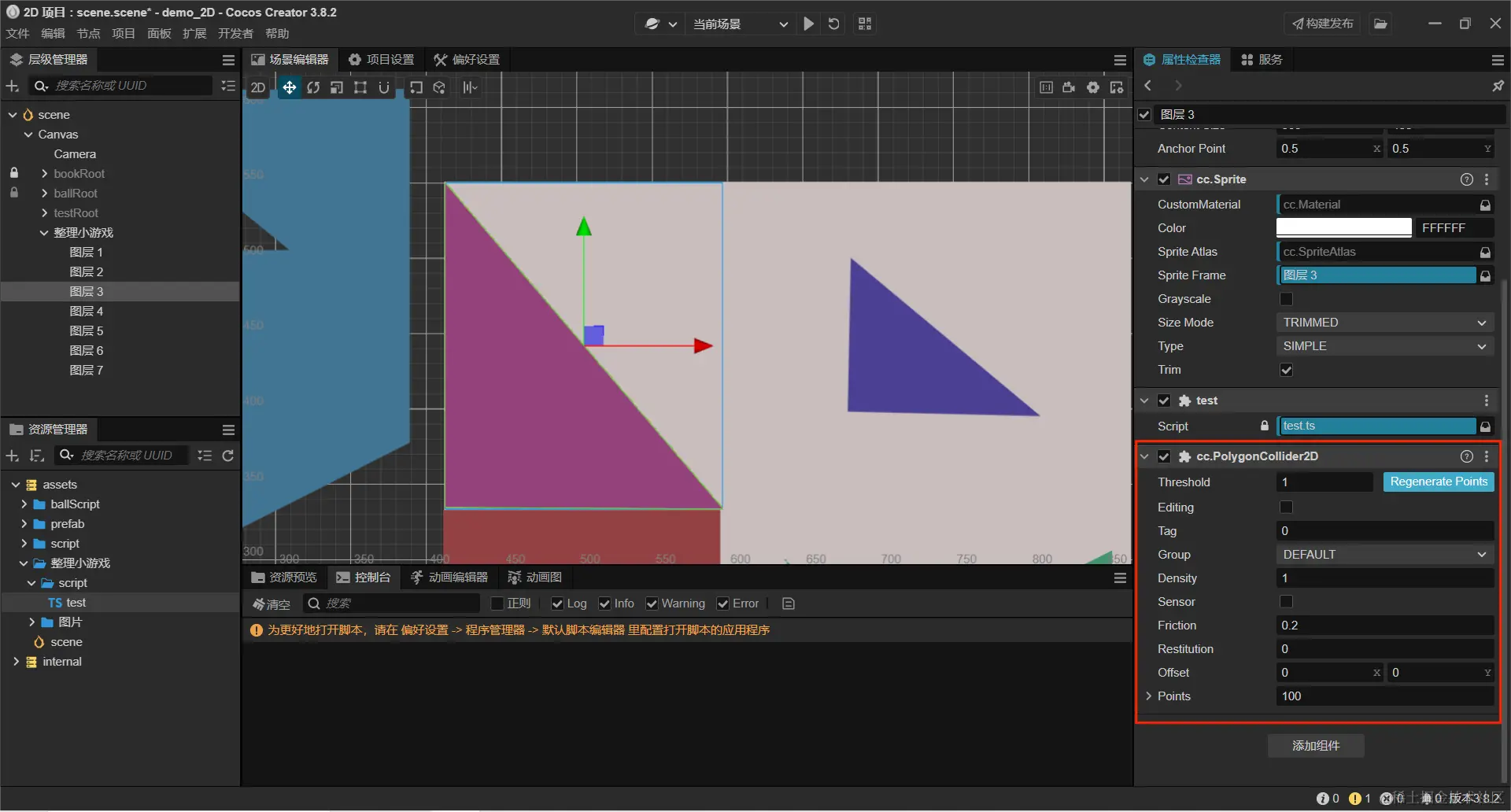Disable the test script component checkbox
The image size is (1511, 812).
(x=1164, y=400)
